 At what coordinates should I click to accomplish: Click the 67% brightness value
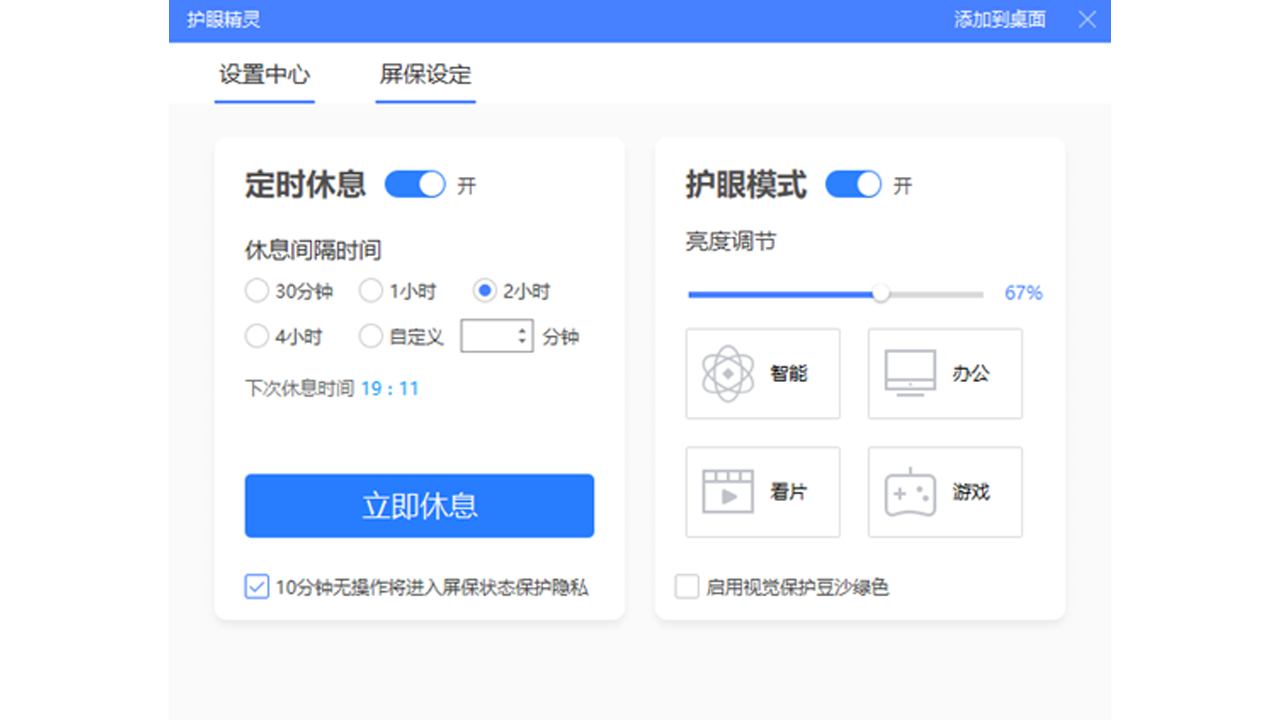click(1024, 293)
